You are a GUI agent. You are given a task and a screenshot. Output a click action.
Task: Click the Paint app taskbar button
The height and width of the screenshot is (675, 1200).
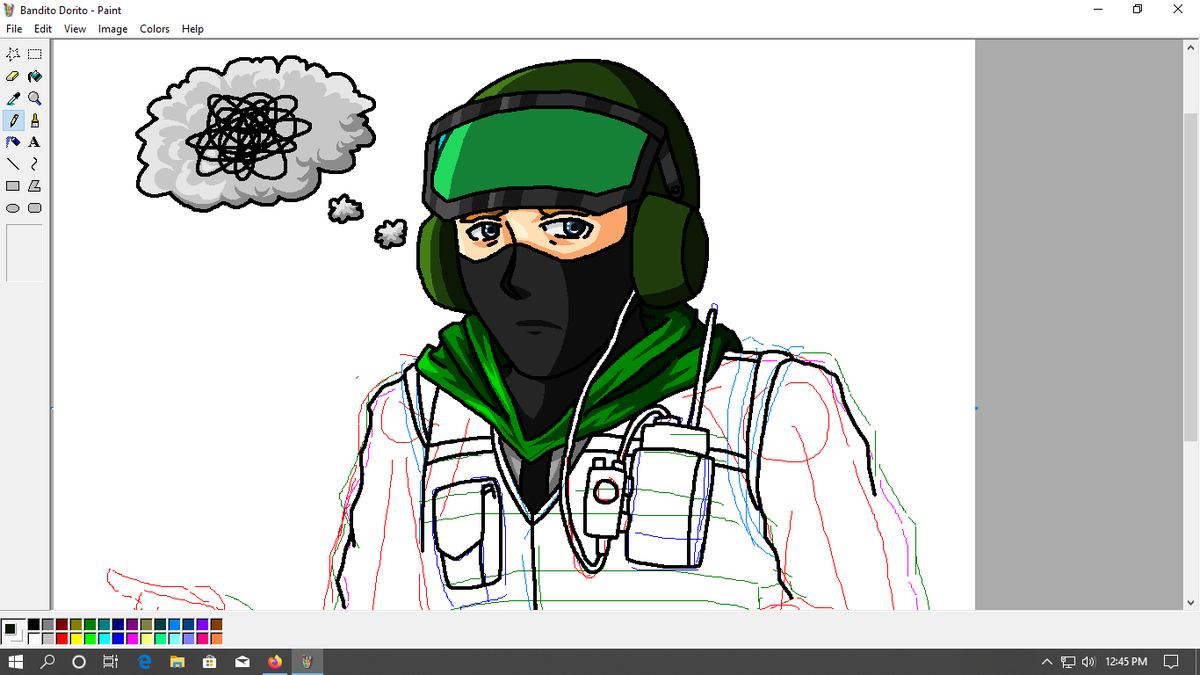[x=307, y=662]
